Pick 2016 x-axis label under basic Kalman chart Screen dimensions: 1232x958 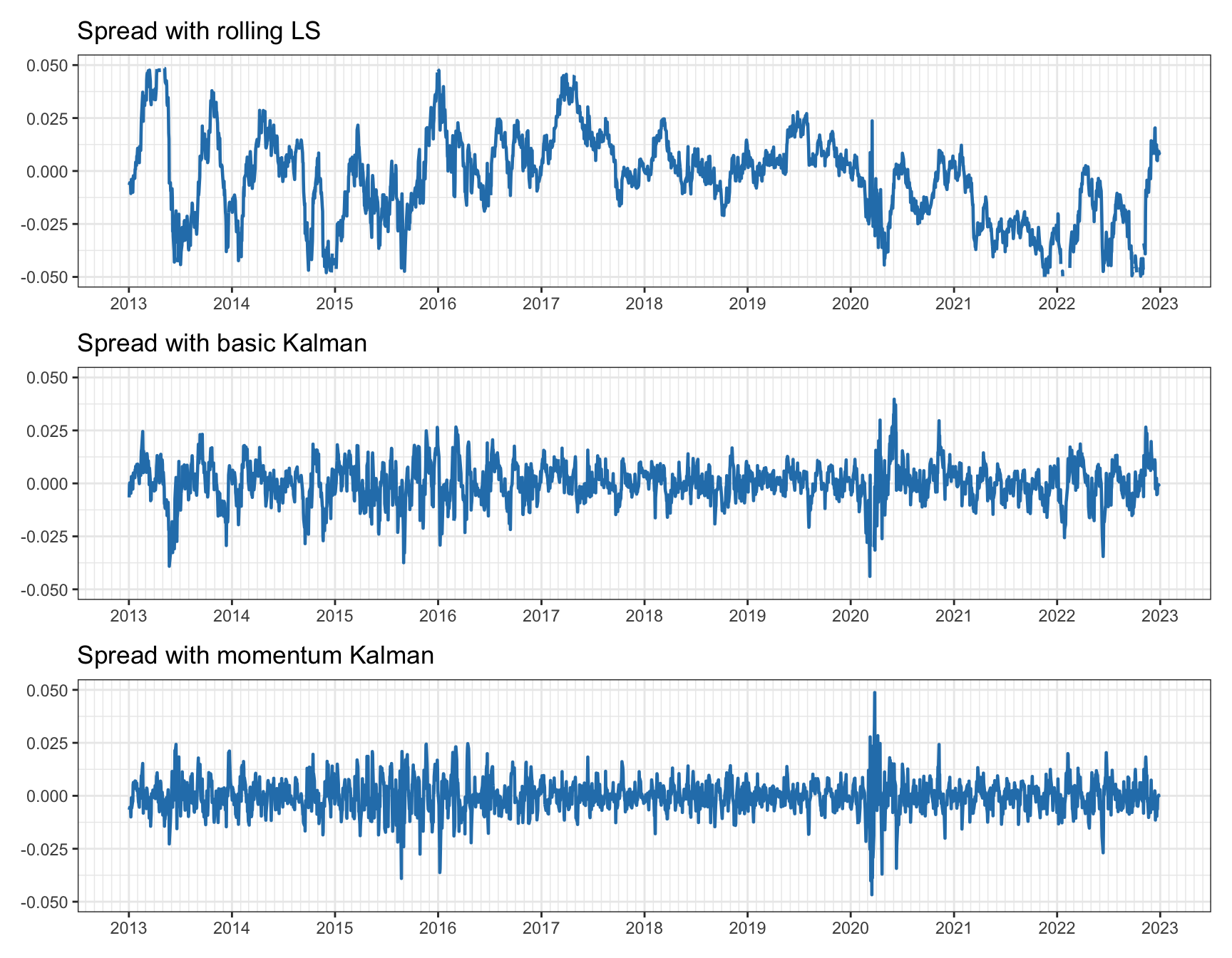pyautogui.click(x=438, y=616)
